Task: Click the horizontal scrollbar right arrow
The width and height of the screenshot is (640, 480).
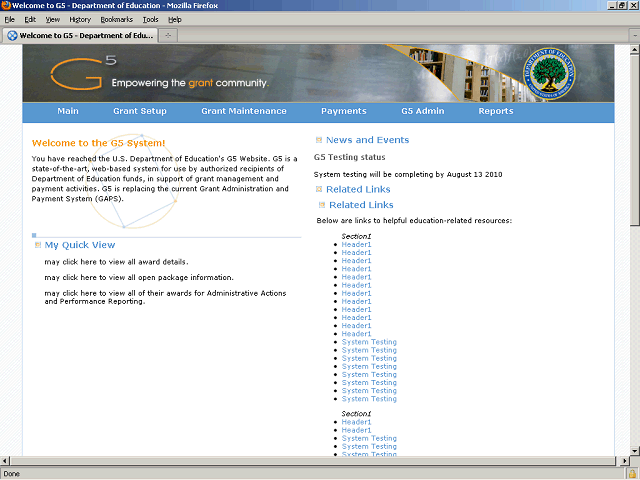Action: click(625, 461)
